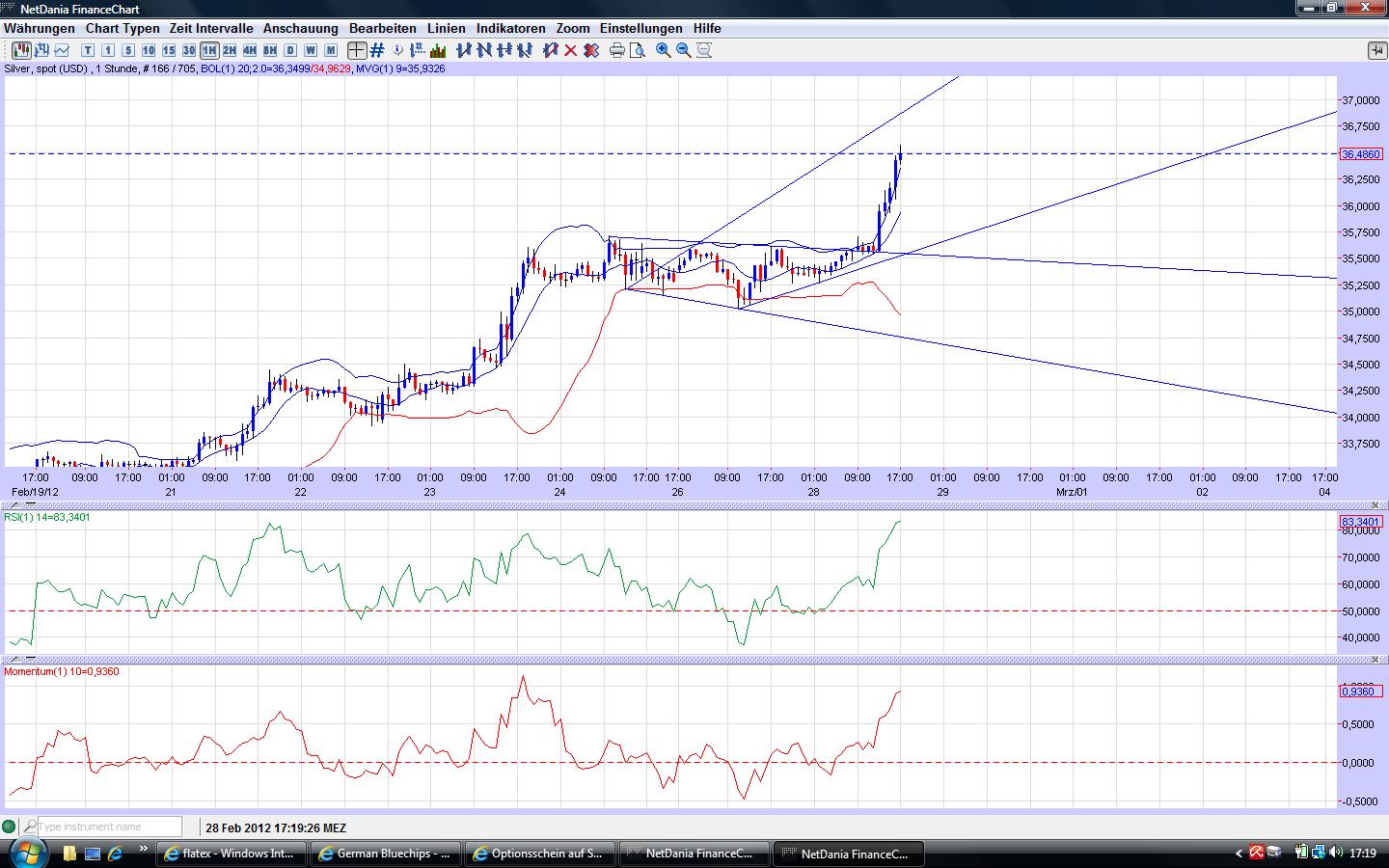Screen dimensions: 1389x868
Task: Zoom out with magnifier minus icon
Action: click(x=684, y=50)
